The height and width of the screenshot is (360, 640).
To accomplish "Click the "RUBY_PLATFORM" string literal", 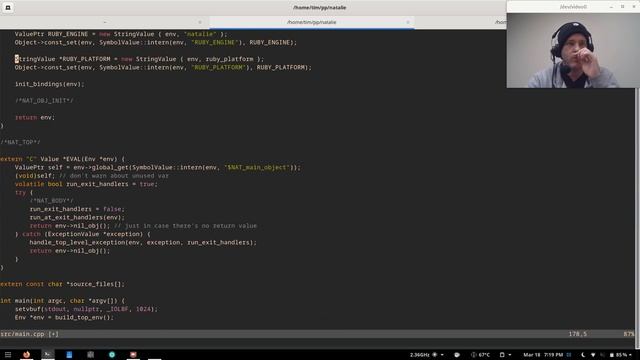I will 218,67.
